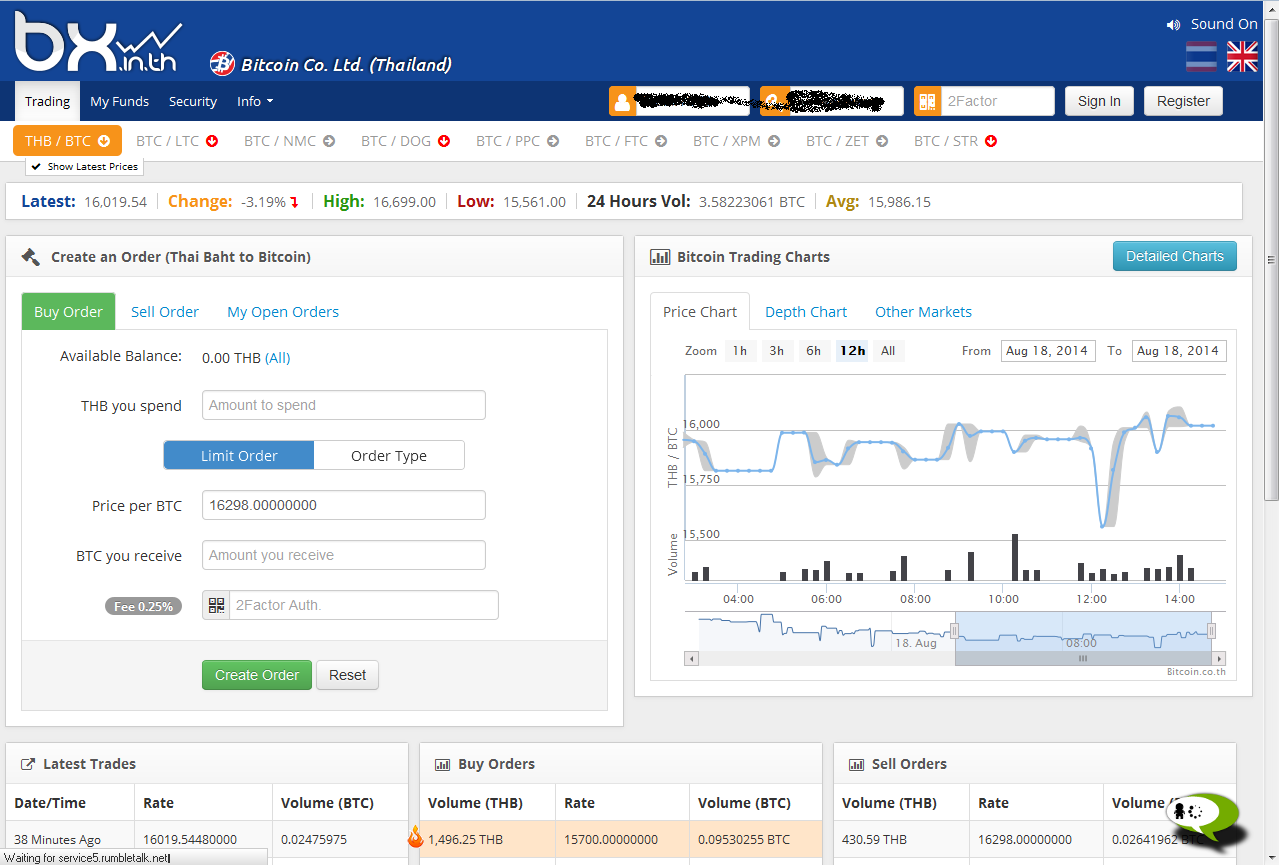Click the Sound On speaker icon
This screenshot has width=1279, height=865.
coord(1173,25)
